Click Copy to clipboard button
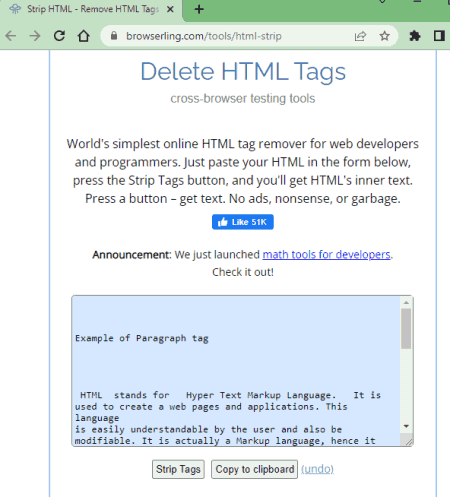 [254, 469]
